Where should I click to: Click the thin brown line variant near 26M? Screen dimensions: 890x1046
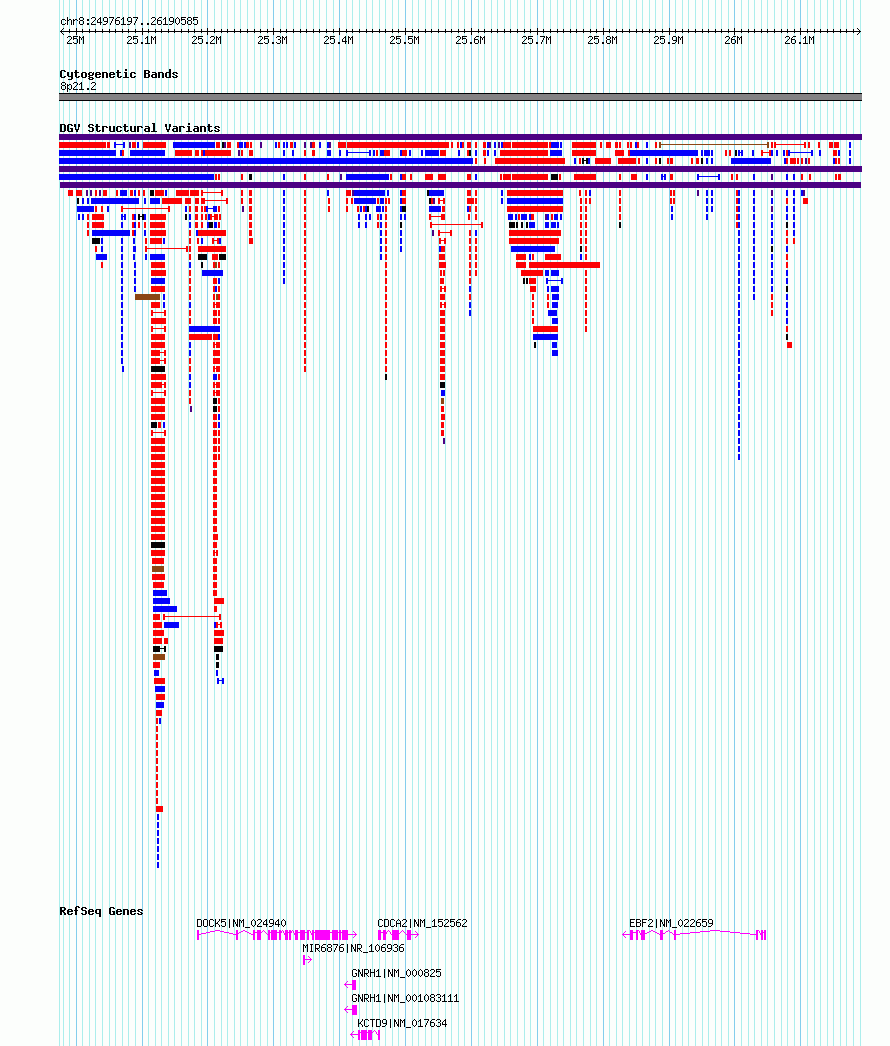pos(714,144)
